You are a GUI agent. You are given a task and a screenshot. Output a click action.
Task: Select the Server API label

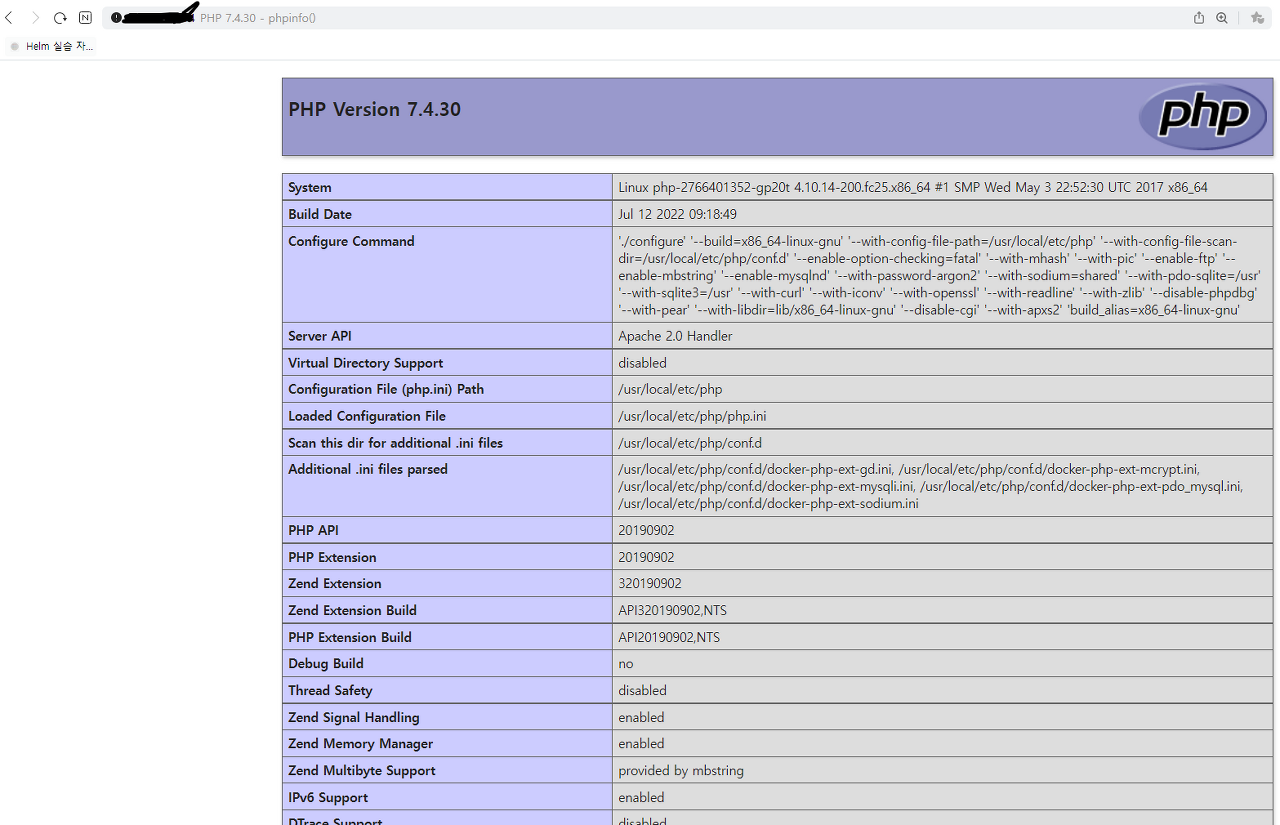pyautogui.click(x=320, y=336)
